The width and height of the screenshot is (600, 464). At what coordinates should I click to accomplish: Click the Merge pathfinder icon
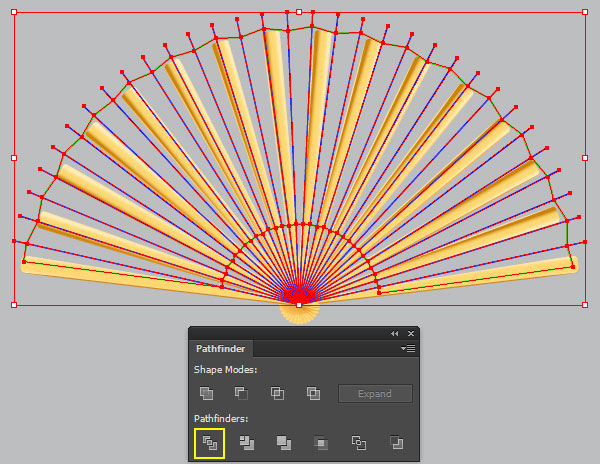tap(284, 443)
